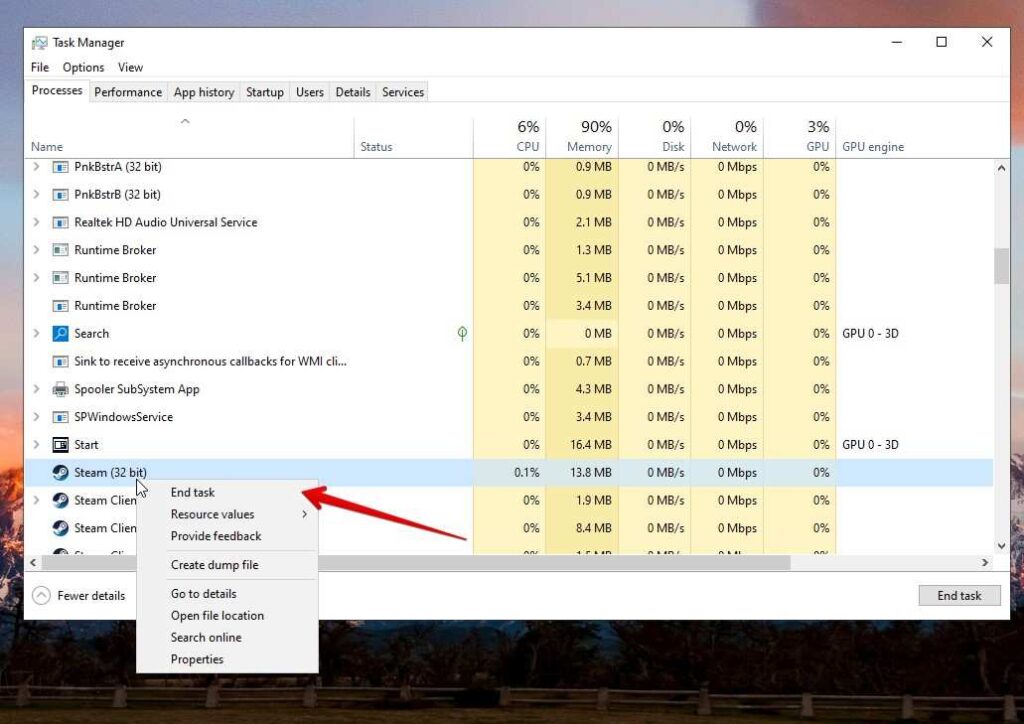Open the Resource values submenu

pos(213,514)
